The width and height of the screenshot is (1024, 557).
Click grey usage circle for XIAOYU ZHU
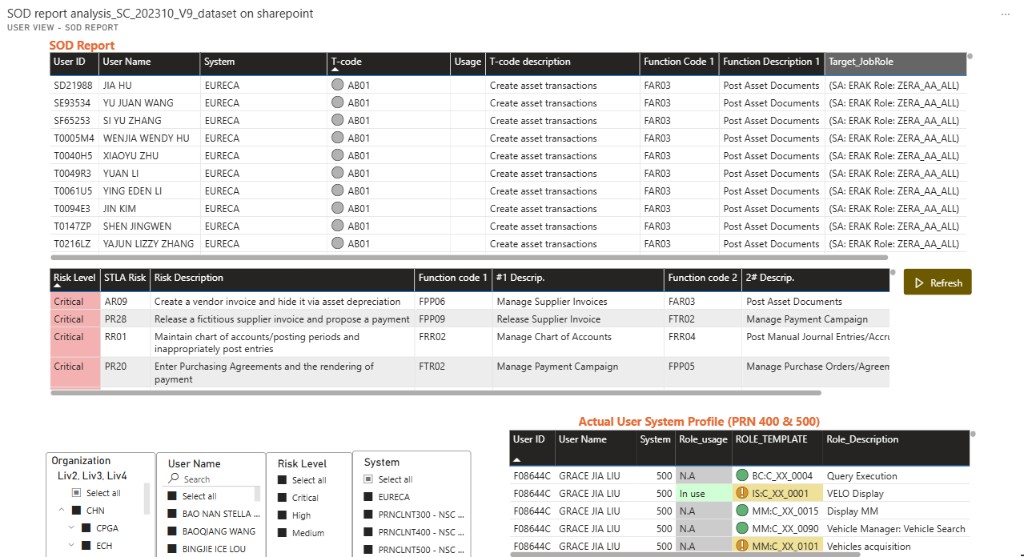(337, 155)
